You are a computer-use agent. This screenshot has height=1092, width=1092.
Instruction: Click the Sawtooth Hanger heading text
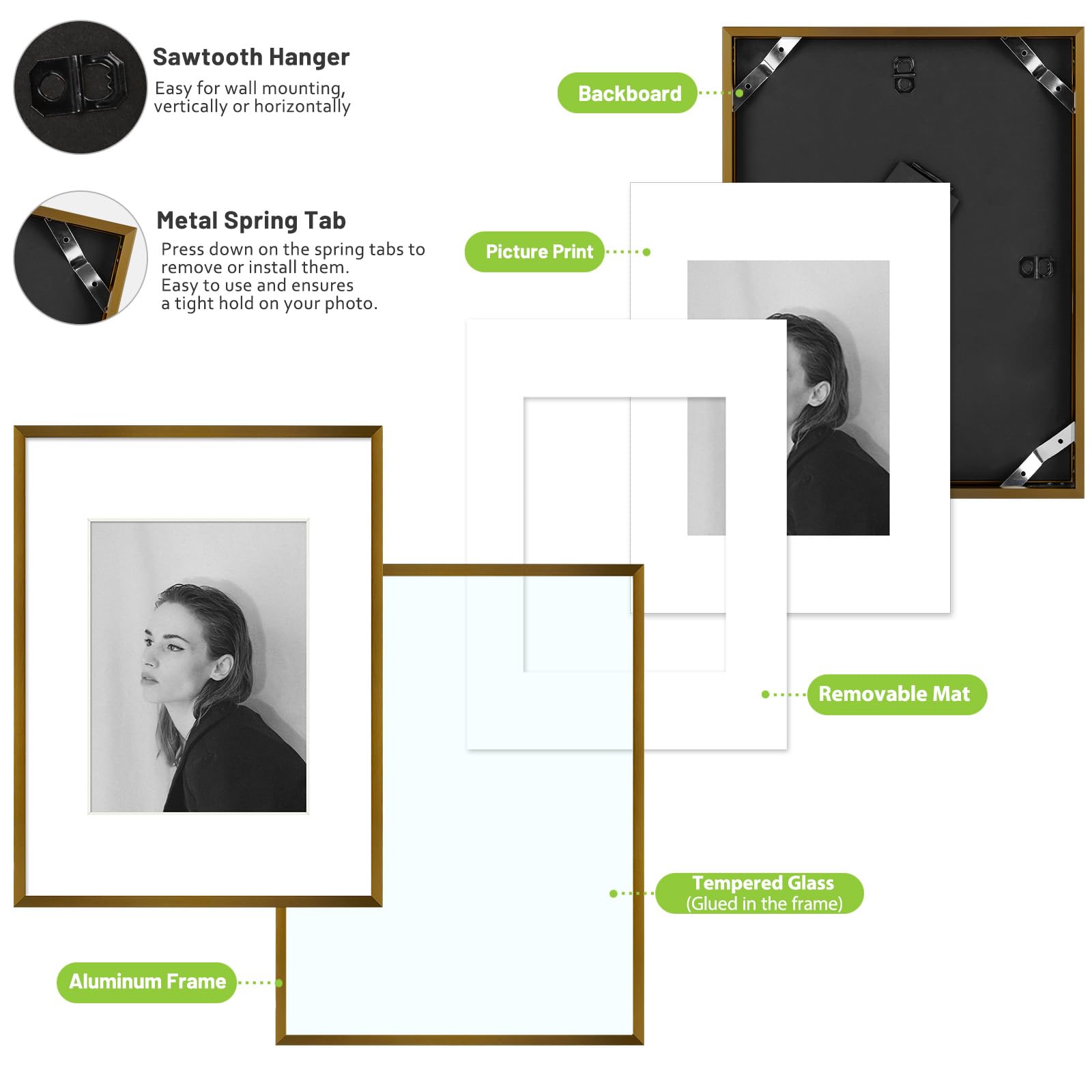point(251,57)
